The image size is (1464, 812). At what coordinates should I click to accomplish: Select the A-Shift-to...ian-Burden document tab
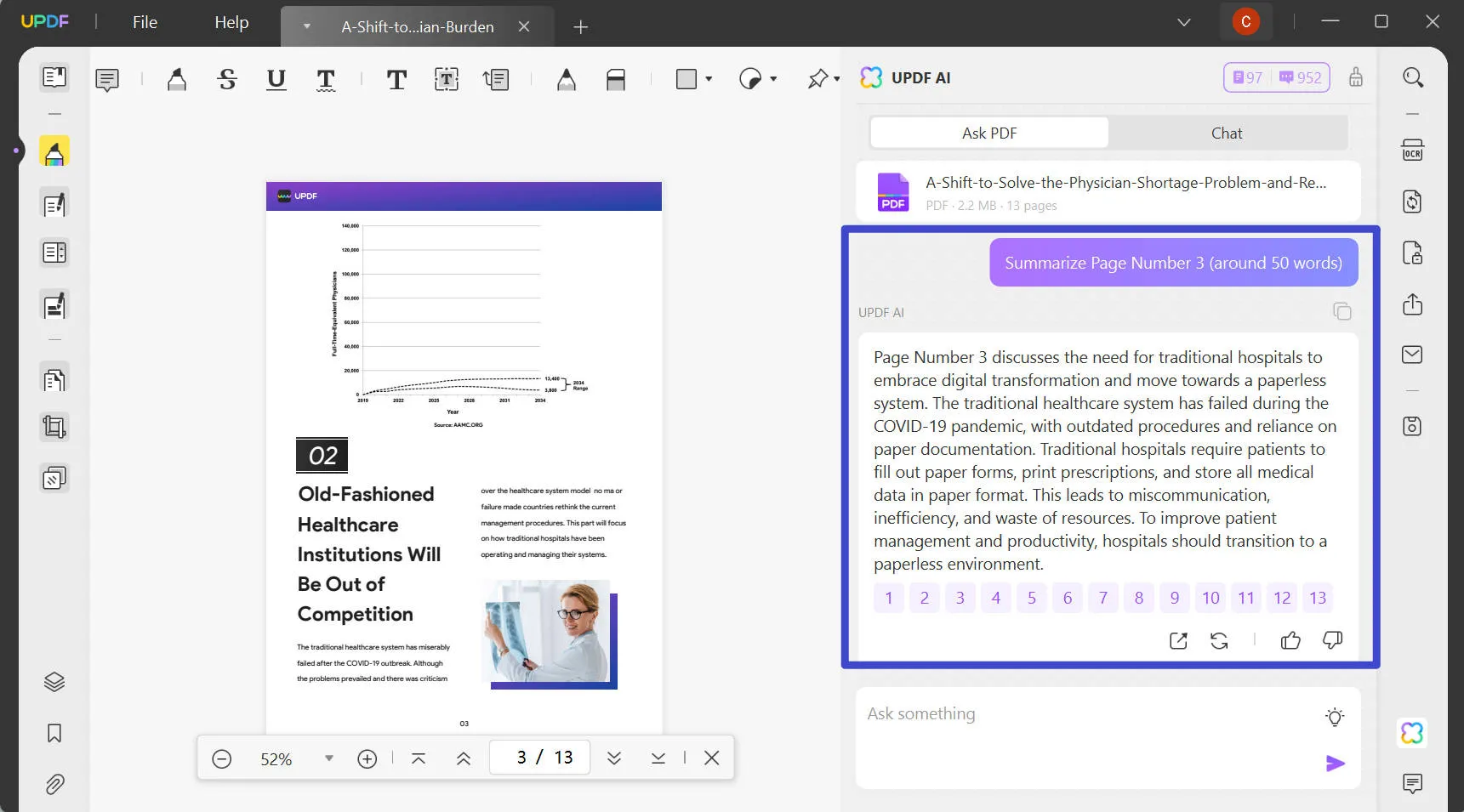coord(417,26)
